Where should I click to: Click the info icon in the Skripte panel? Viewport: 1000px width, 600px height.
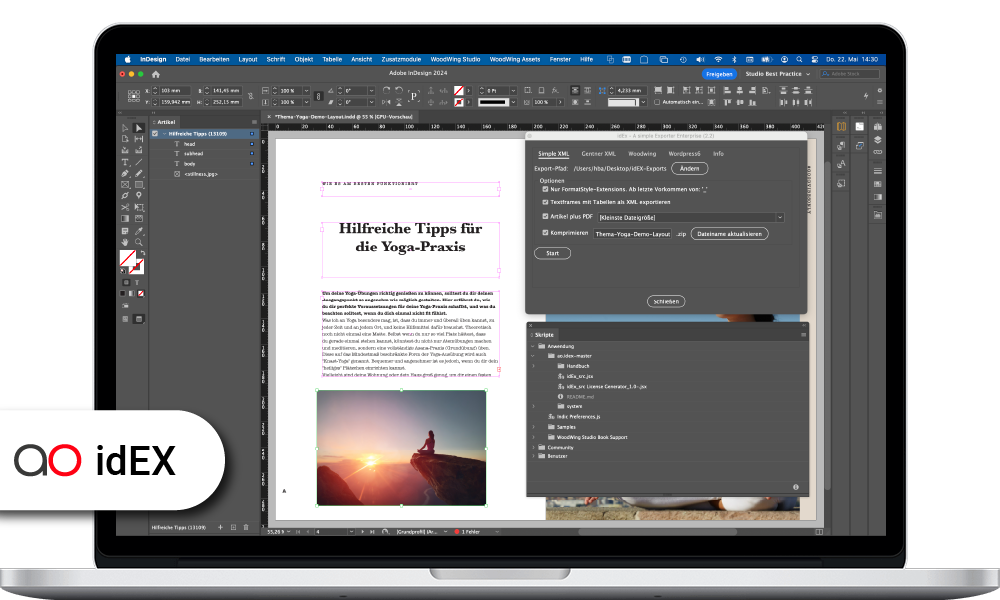(795, 487)
